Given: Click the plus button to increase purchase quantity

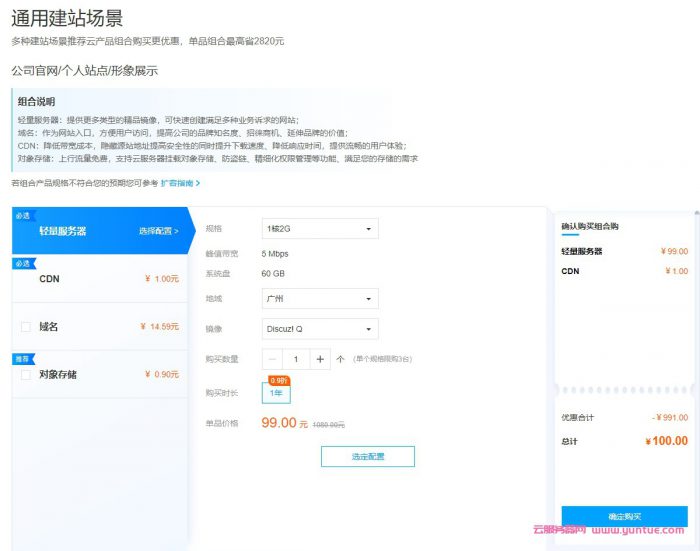Looking at the screenshot, I should coord(320,359).
